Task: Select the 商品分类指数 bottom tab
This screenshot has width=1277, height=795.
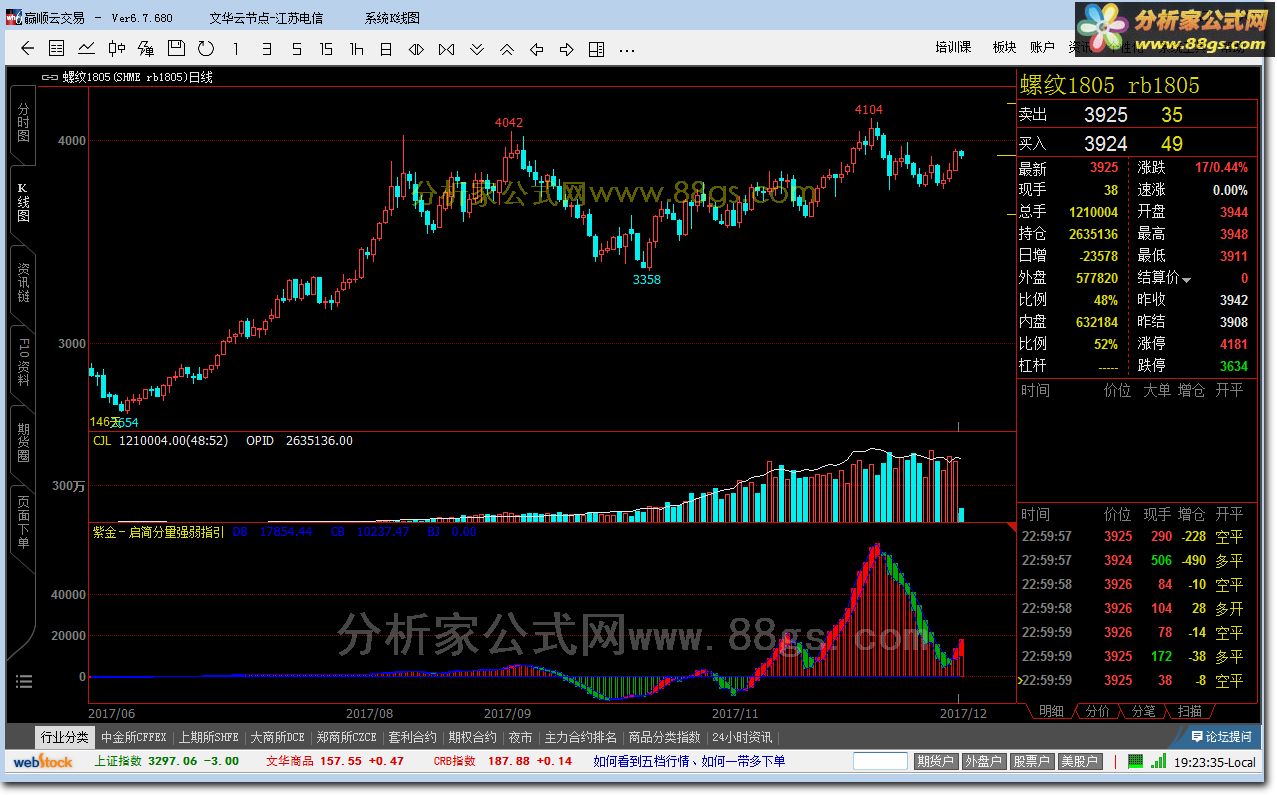Action: (665, 737)
